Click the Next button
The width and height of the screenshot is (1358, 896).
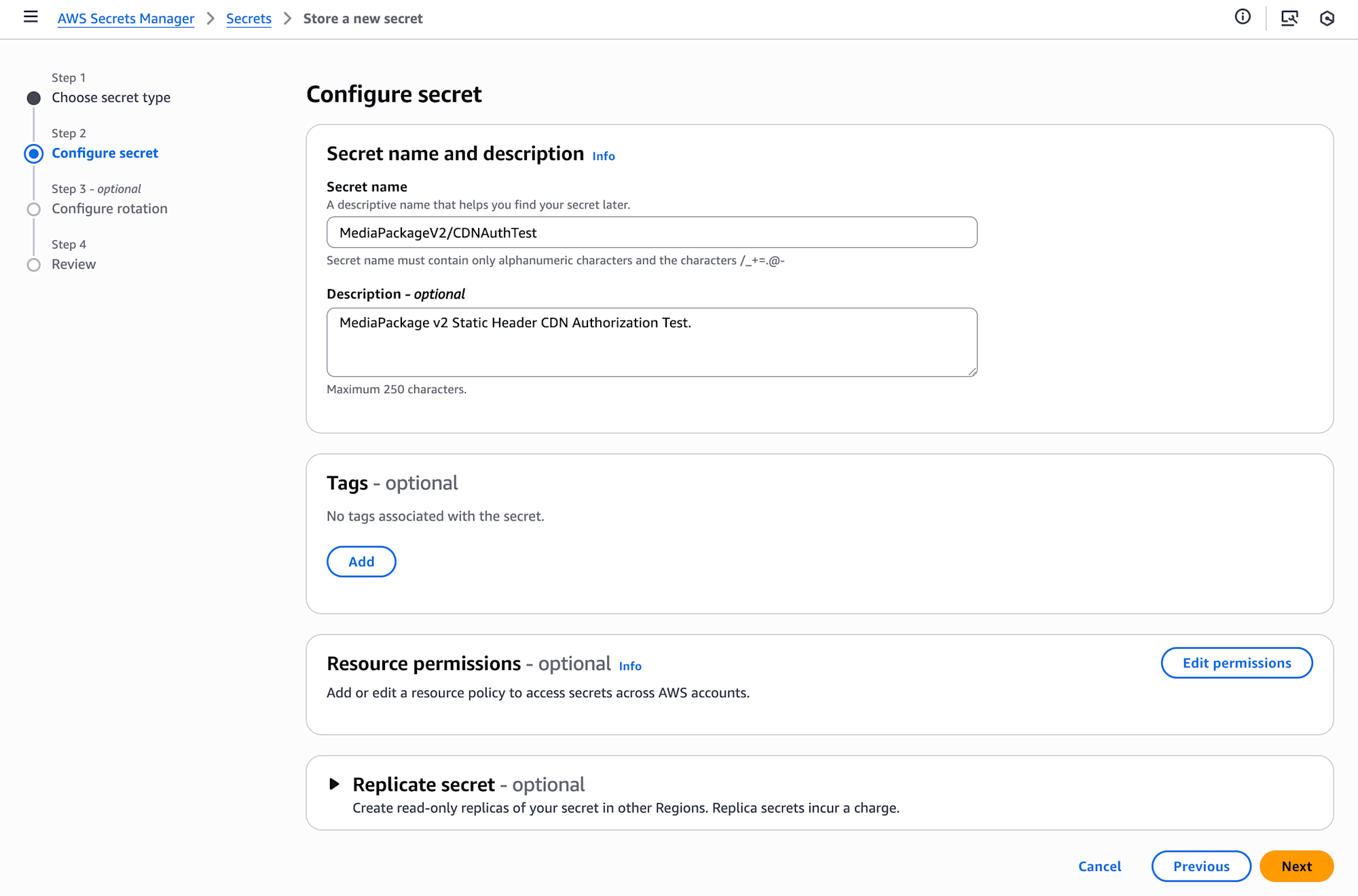click(1296, 866)
